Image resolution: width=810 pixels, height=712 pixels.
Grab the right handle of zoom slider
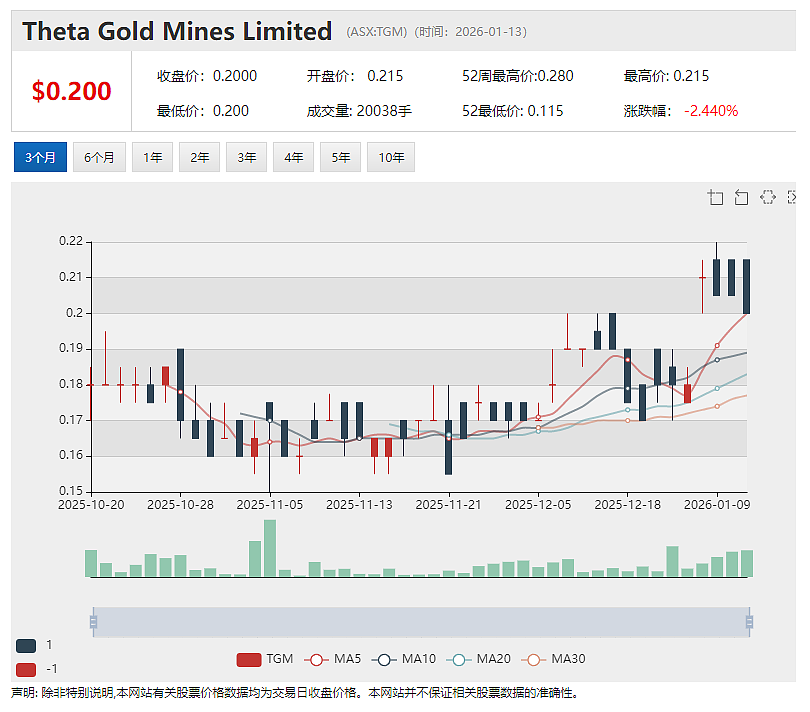[x=749, y=622]
